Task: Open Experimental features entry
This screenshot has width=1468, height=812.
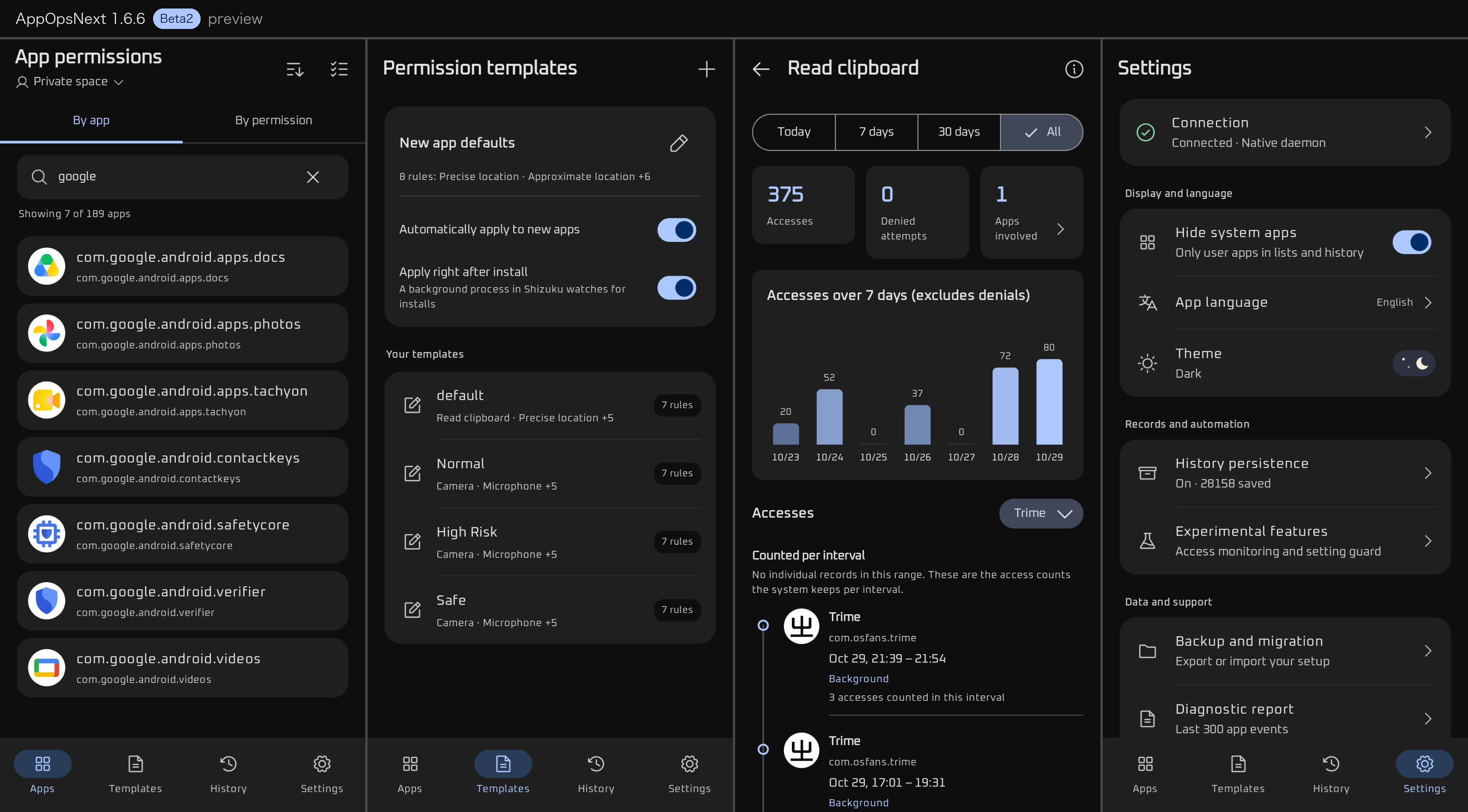Action: click(1285, 541)
